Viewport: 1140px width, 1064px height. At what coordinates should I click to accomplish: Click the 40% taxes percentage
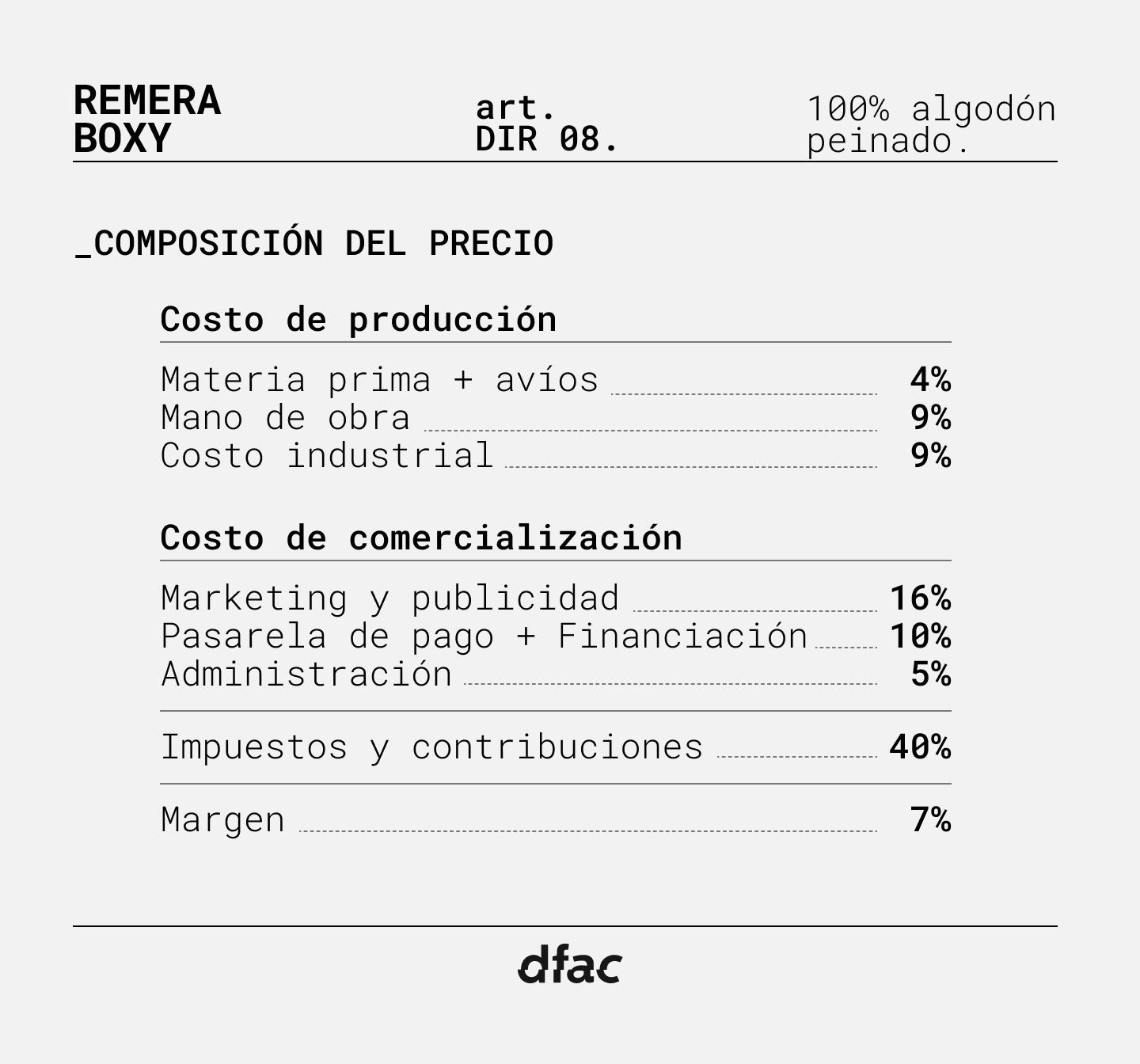pyautogui.click(x=920, y=747)
